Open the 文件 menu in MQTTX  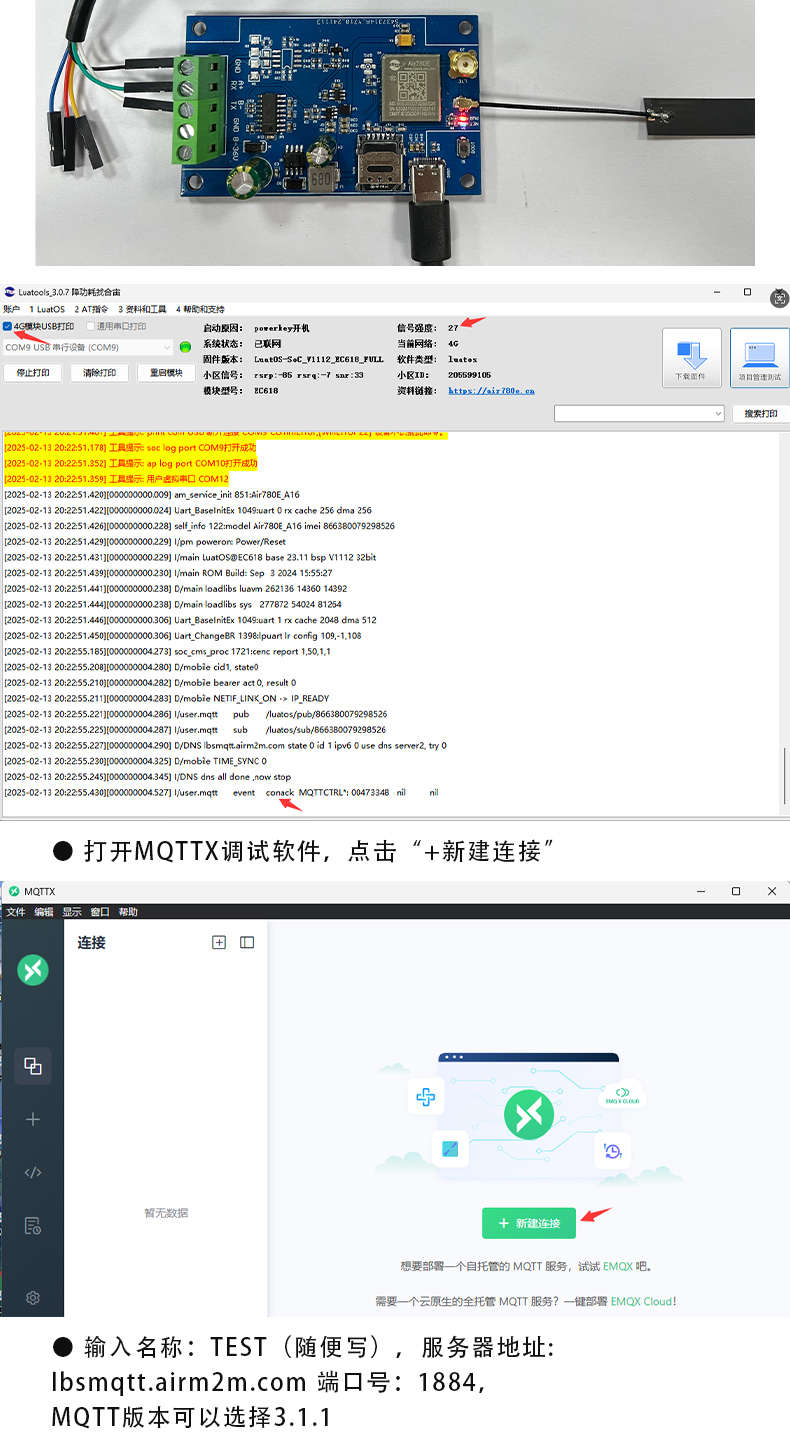point(15,912)
